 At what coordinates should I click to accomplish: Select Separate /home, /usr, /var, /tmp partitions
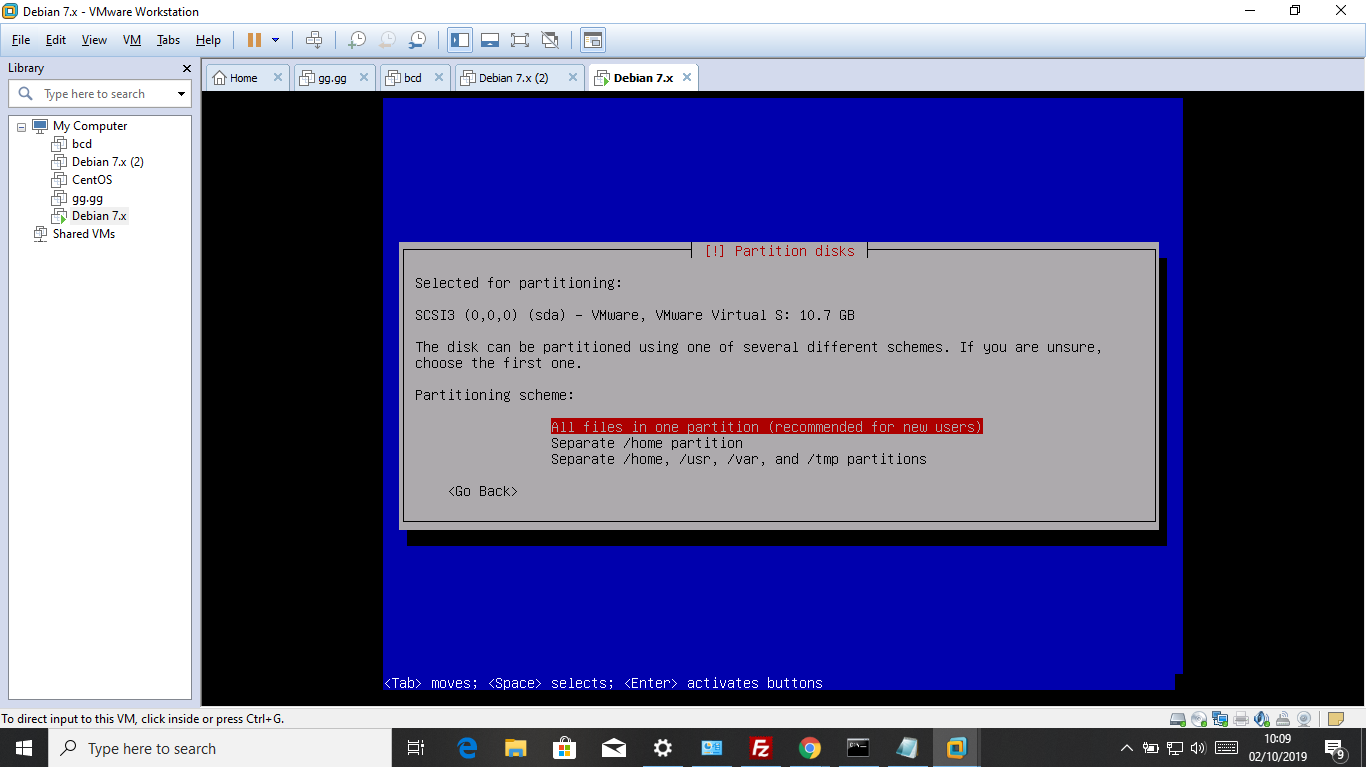(x=739, y=459)
